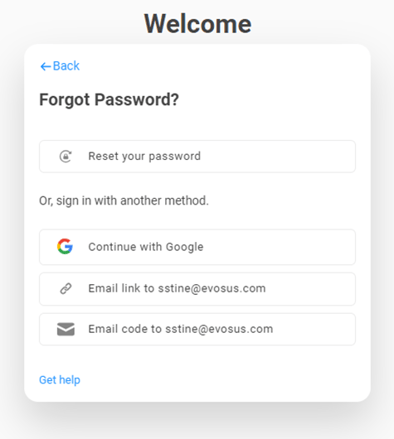This screenshot has height=439, width=394.
Task: Click the chain link icon
Action: click(66, 289)
